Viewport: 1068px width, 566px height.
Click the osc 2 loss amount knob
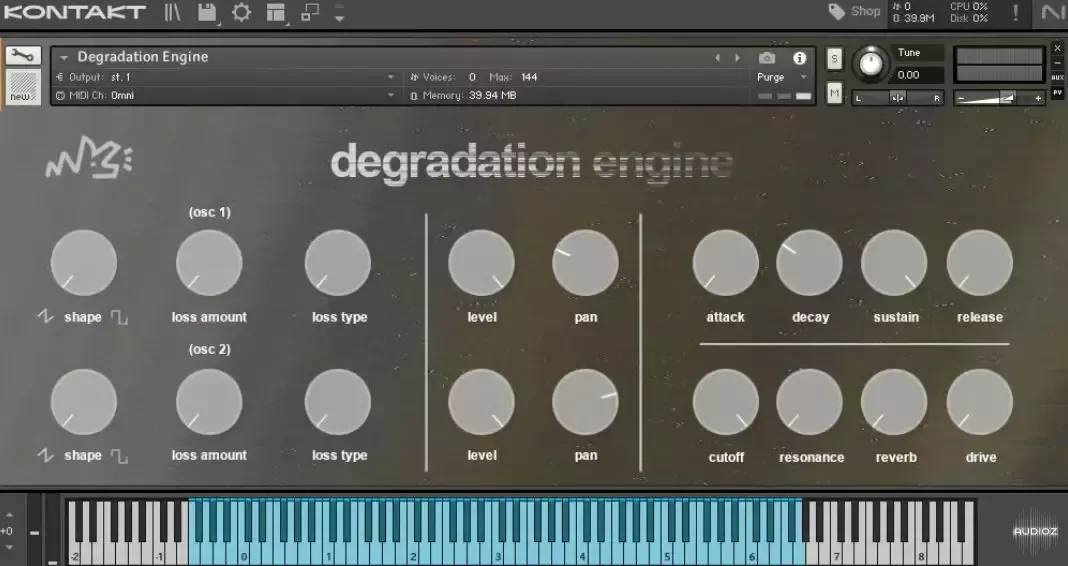point(209,402)
